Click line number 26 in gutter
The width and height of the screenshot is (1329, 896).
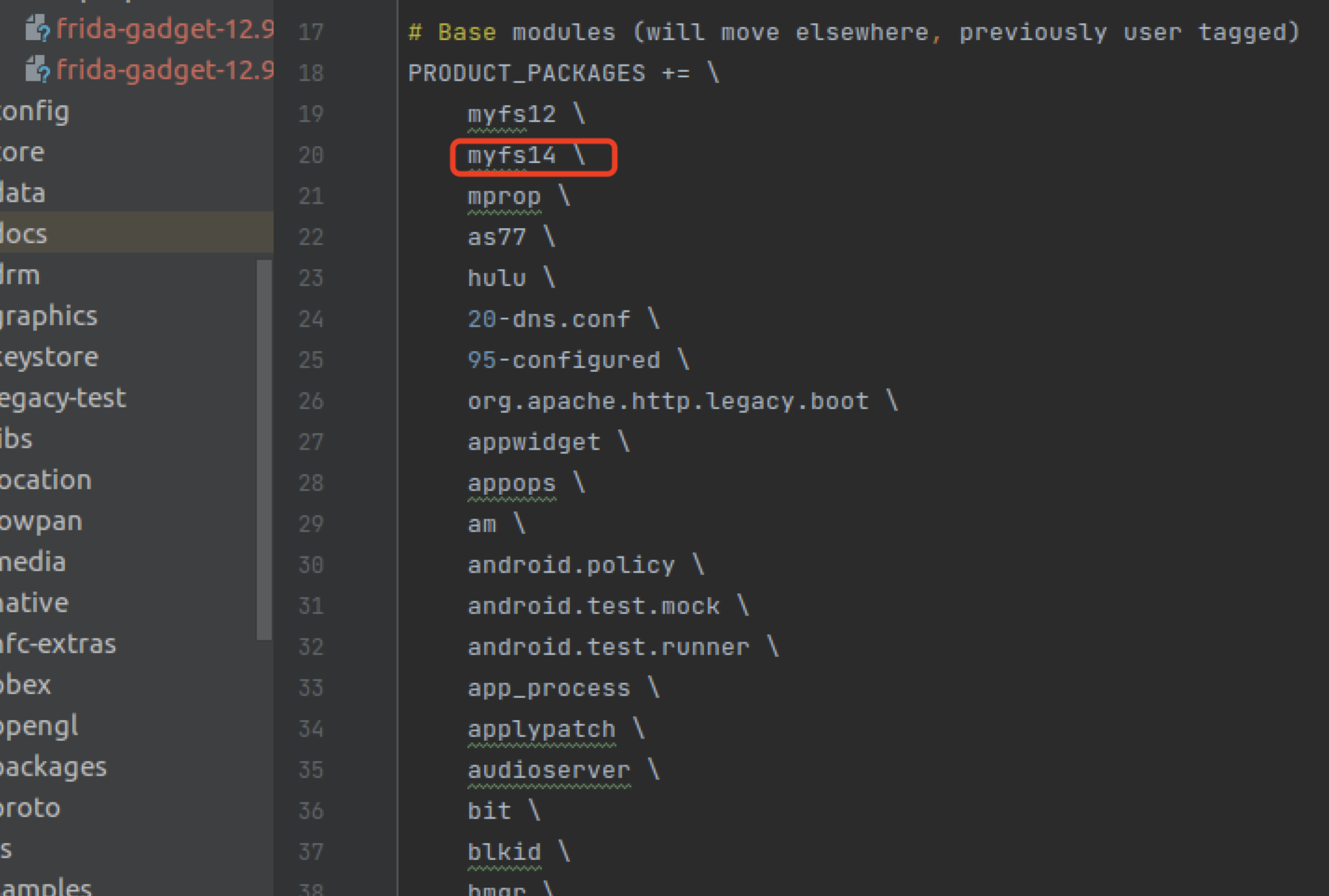click(311, 401)
